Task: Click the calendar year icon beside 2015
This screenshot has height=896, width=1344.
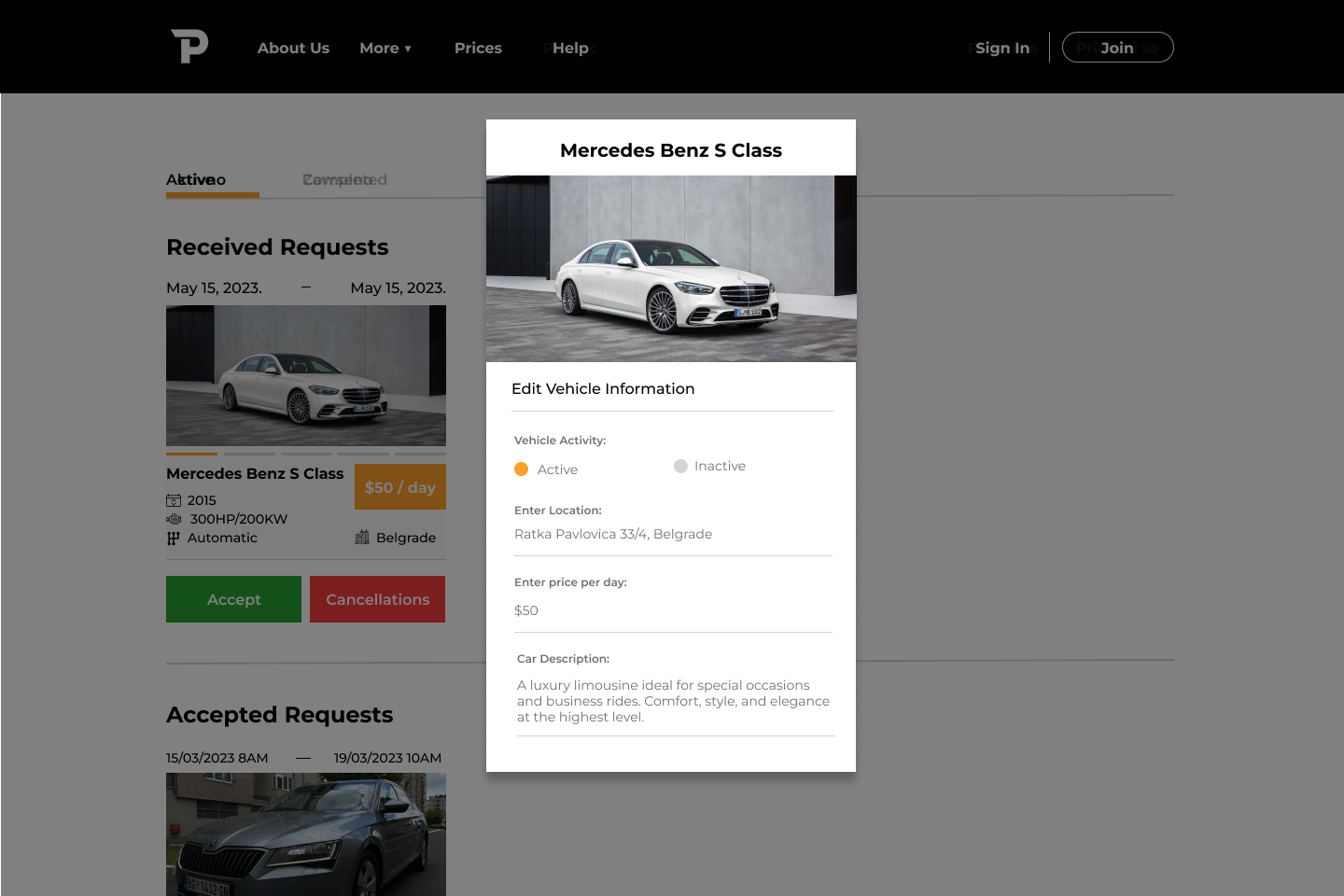Action: tap(174, 500)
